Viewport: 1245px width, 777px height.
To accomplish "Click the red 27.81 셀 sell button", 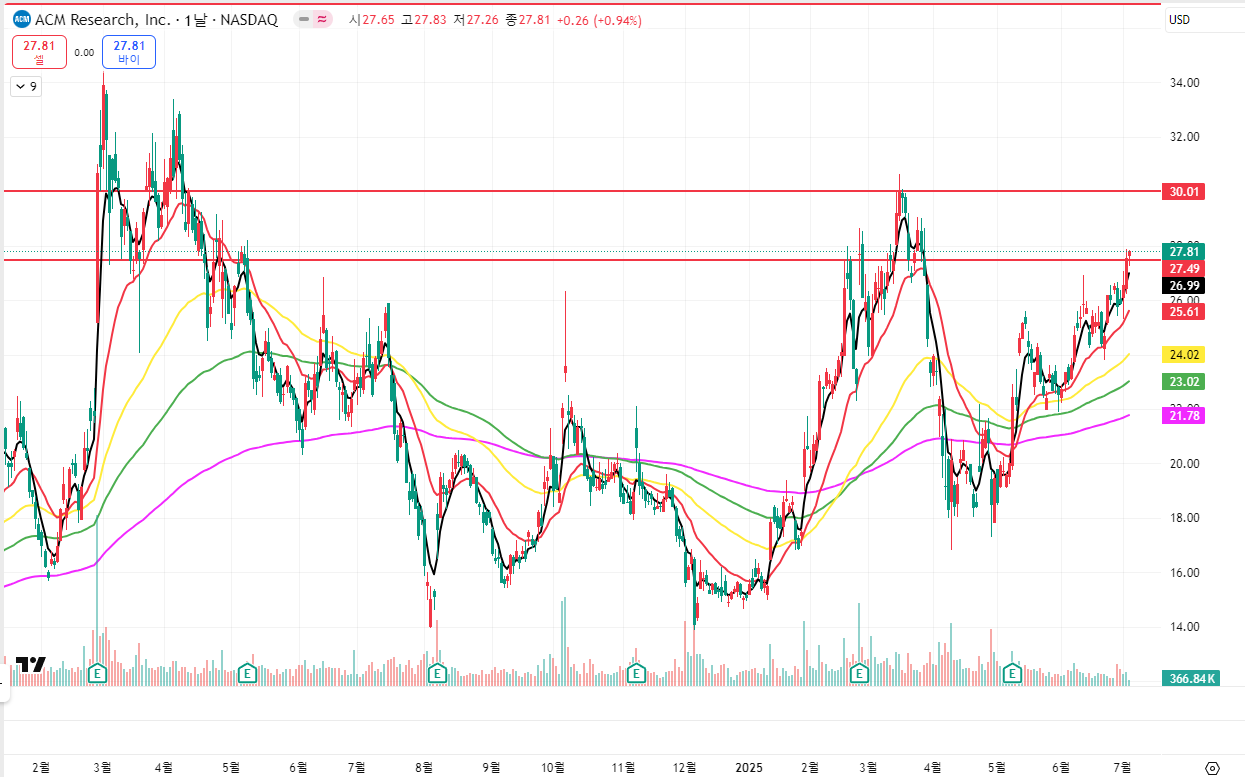I will tap(39, 52).
